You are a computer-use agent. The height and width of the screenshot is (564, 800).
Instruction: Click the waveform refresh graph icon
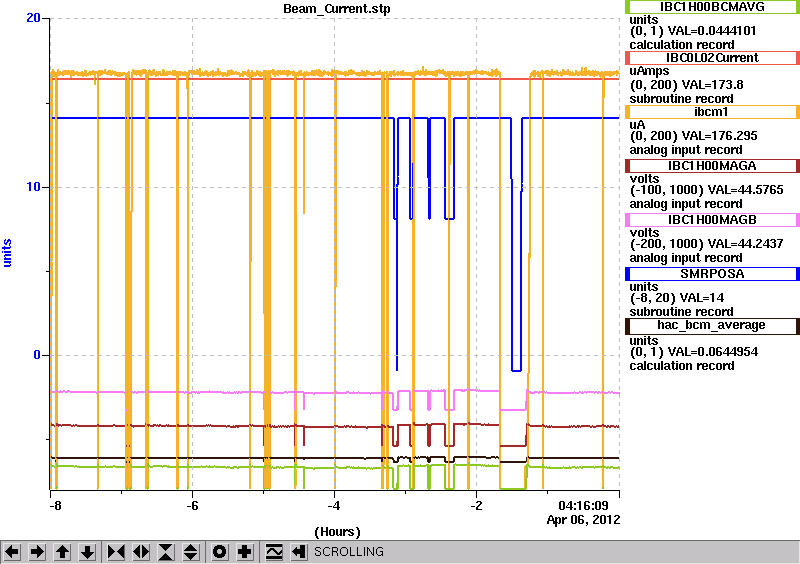[274, 552]
